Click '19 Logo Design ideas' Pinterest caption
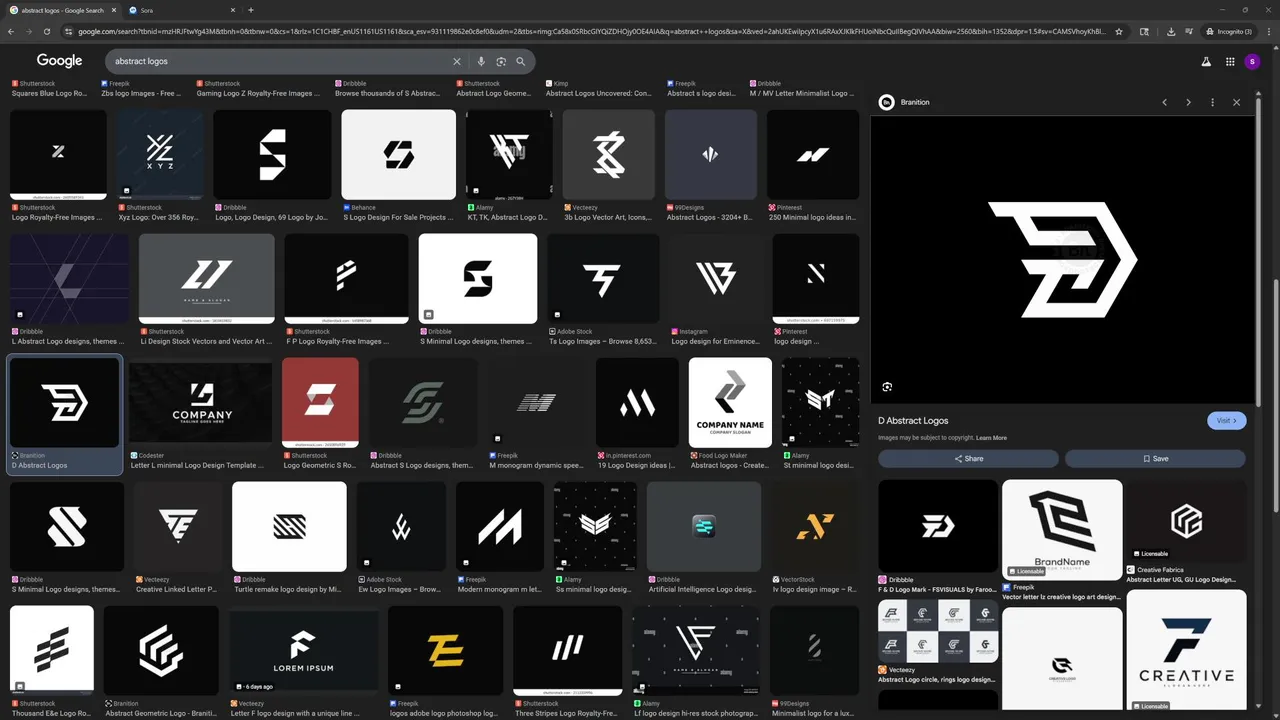Image resolution: width=1280 pixels, height=720 pixels. [635, 465]
